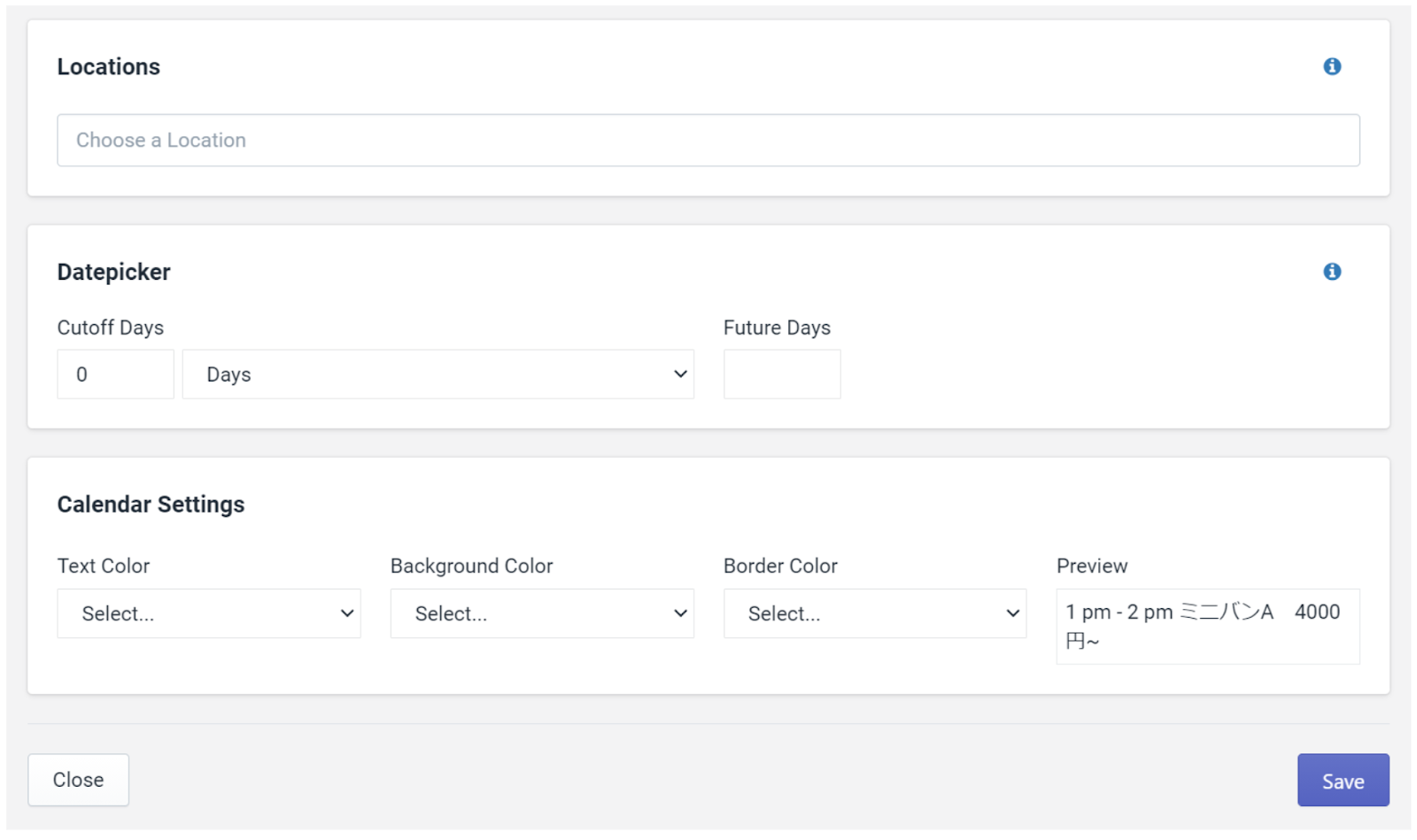
Task: Save the settings with Save button
Action: [1342, 780]
